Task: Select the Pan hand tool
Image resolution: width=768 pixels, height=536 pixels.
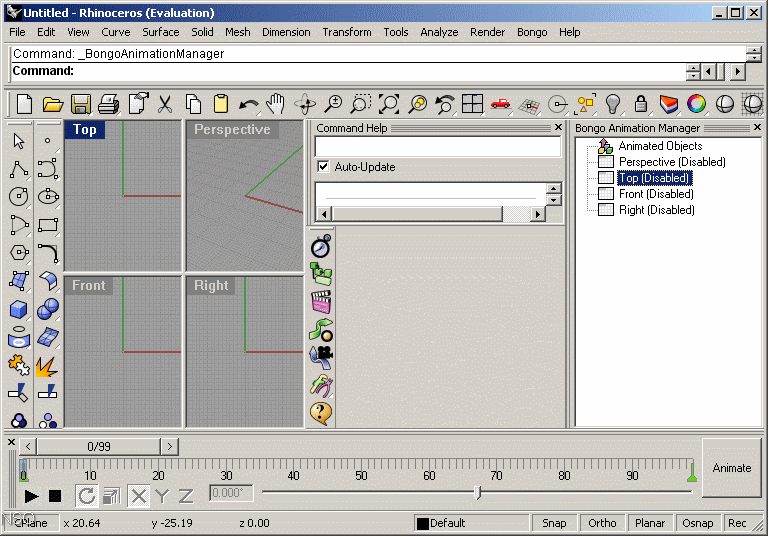Action: [x=276, y=104]
